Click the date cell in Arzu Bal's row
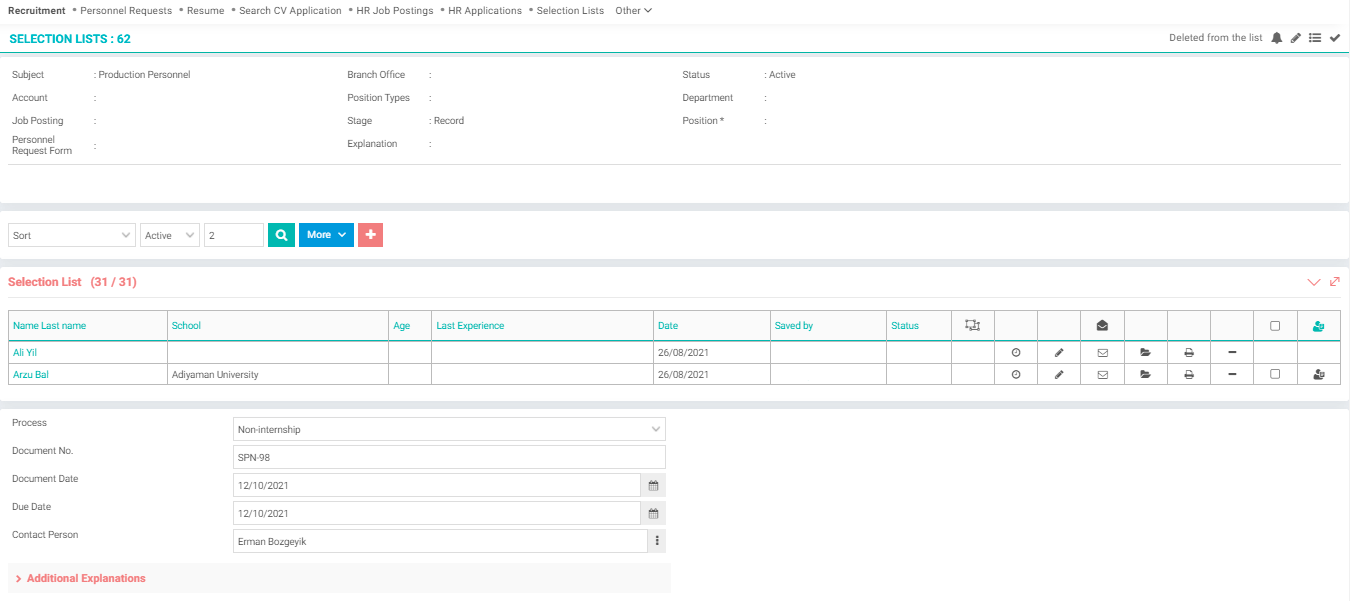 (x=712, y=374)
